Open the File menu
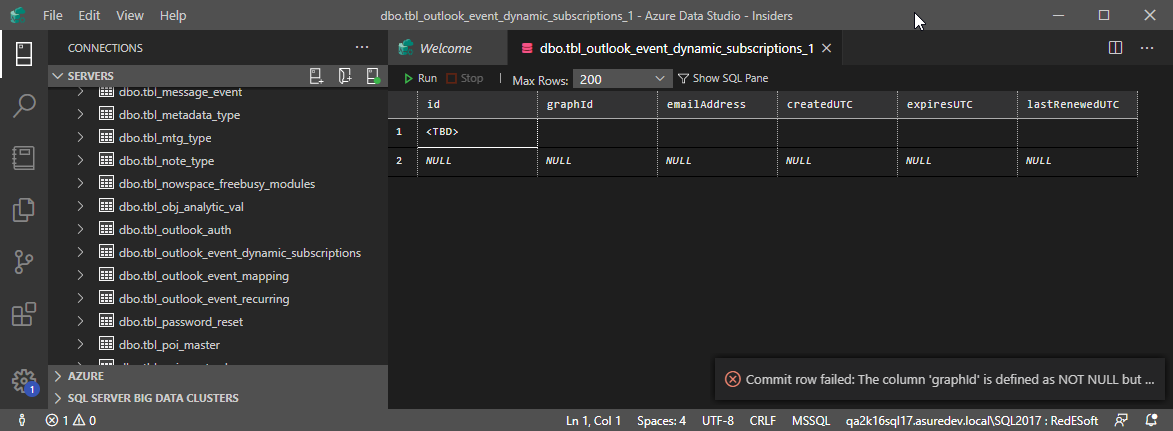Image resolution: width=1173 pixels, height=431 pixels. [52, 15]
